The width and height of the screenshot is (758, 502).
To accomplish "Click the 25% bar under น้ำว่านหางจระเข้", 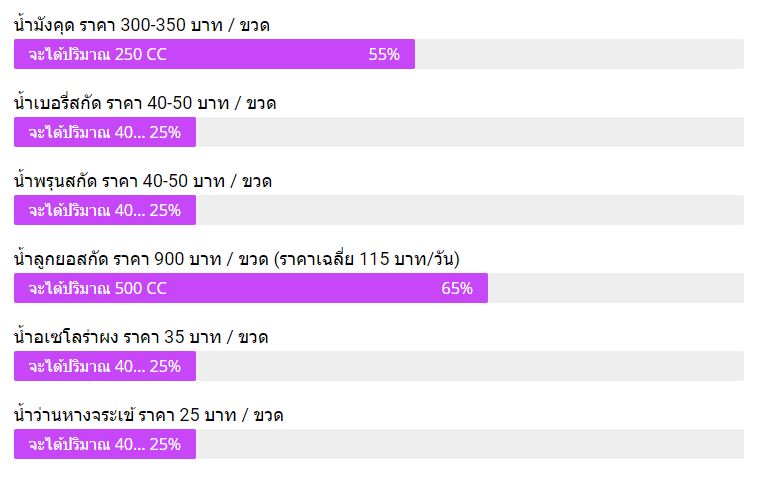I will 105,444.
